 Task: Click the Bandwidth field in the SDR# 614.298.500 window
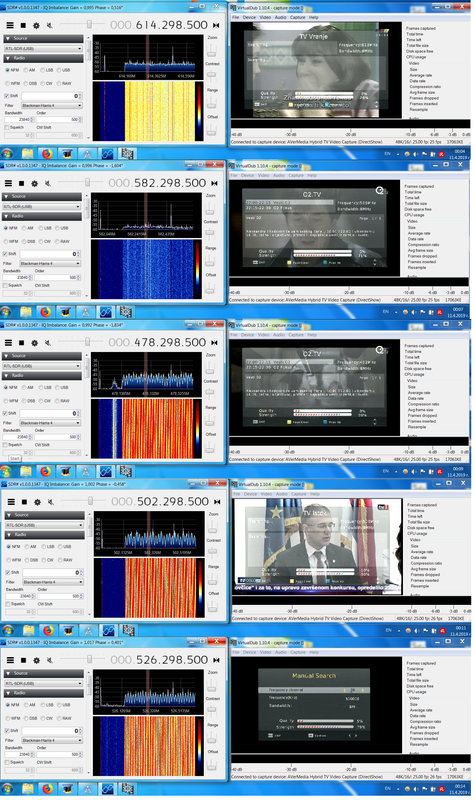[18, 120]
